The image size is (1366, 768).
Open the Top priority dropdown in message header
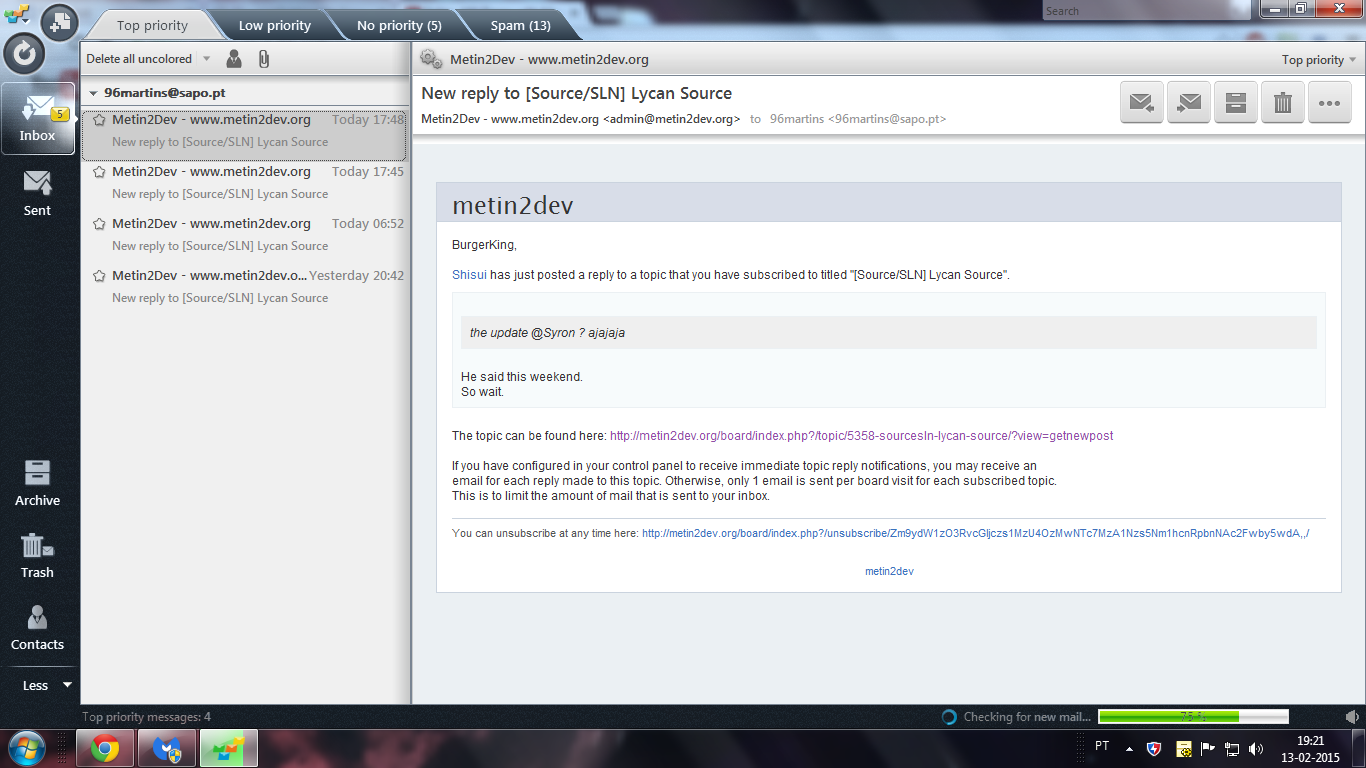pos(1319,59)
